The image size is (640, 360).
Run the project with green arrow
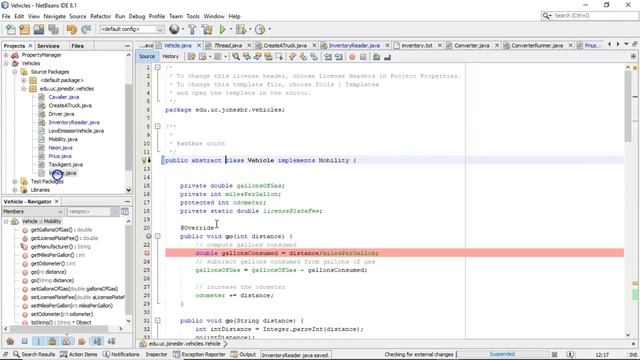(222, 29)
